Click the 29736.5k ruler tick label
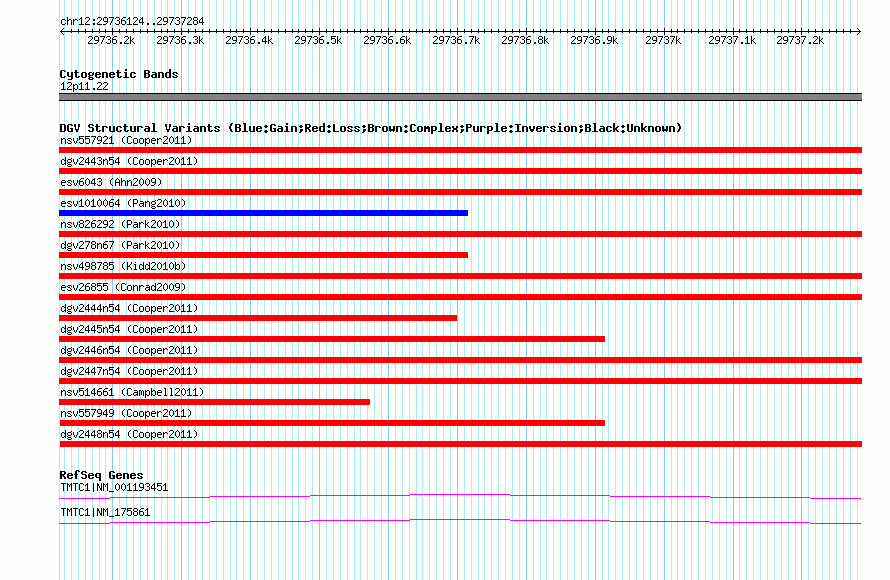Viewport: 890px width, 580px height. [318, 40]
